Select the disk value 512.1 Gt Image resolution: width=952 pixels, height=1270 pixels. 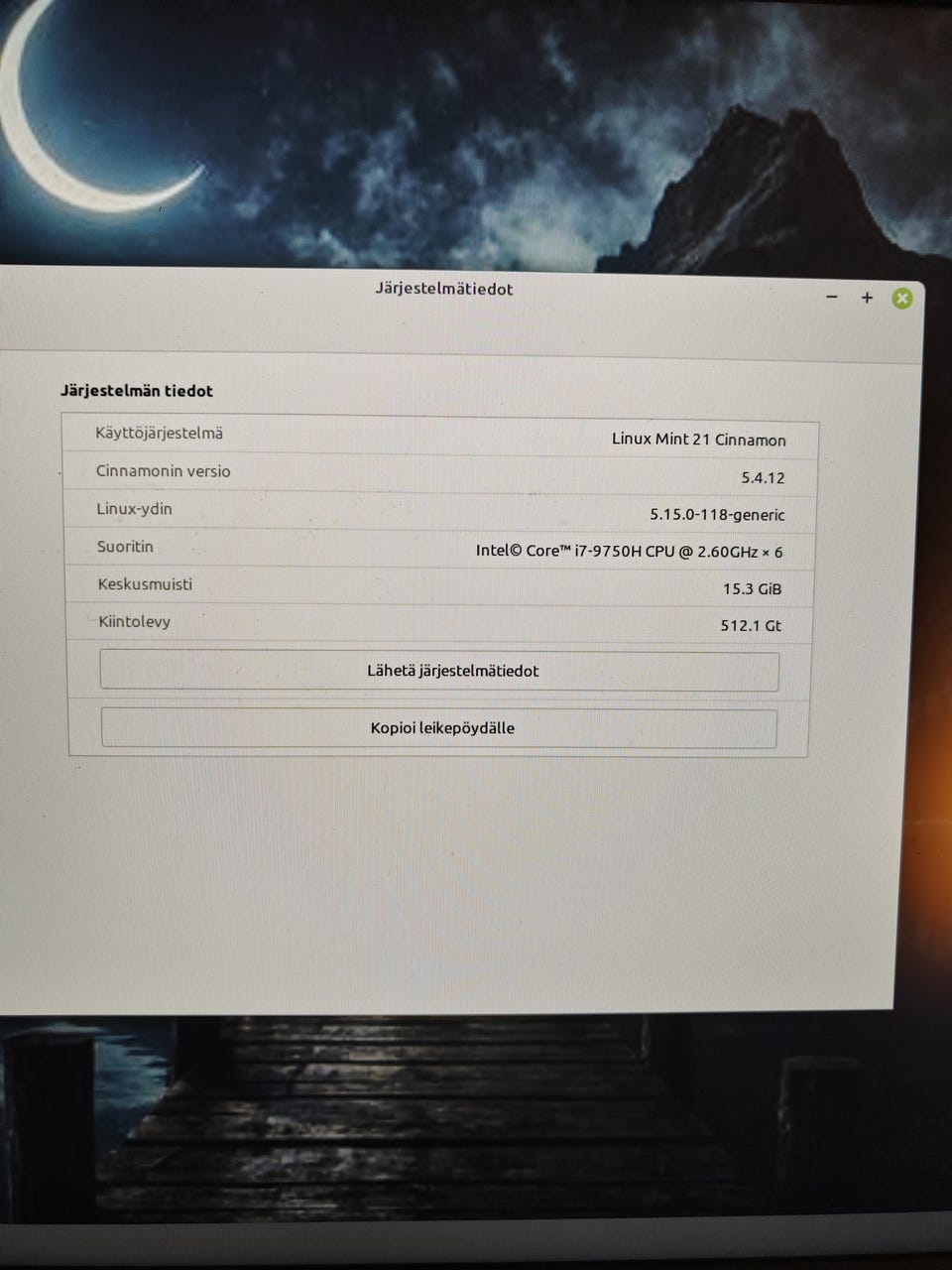pos(751,626)
